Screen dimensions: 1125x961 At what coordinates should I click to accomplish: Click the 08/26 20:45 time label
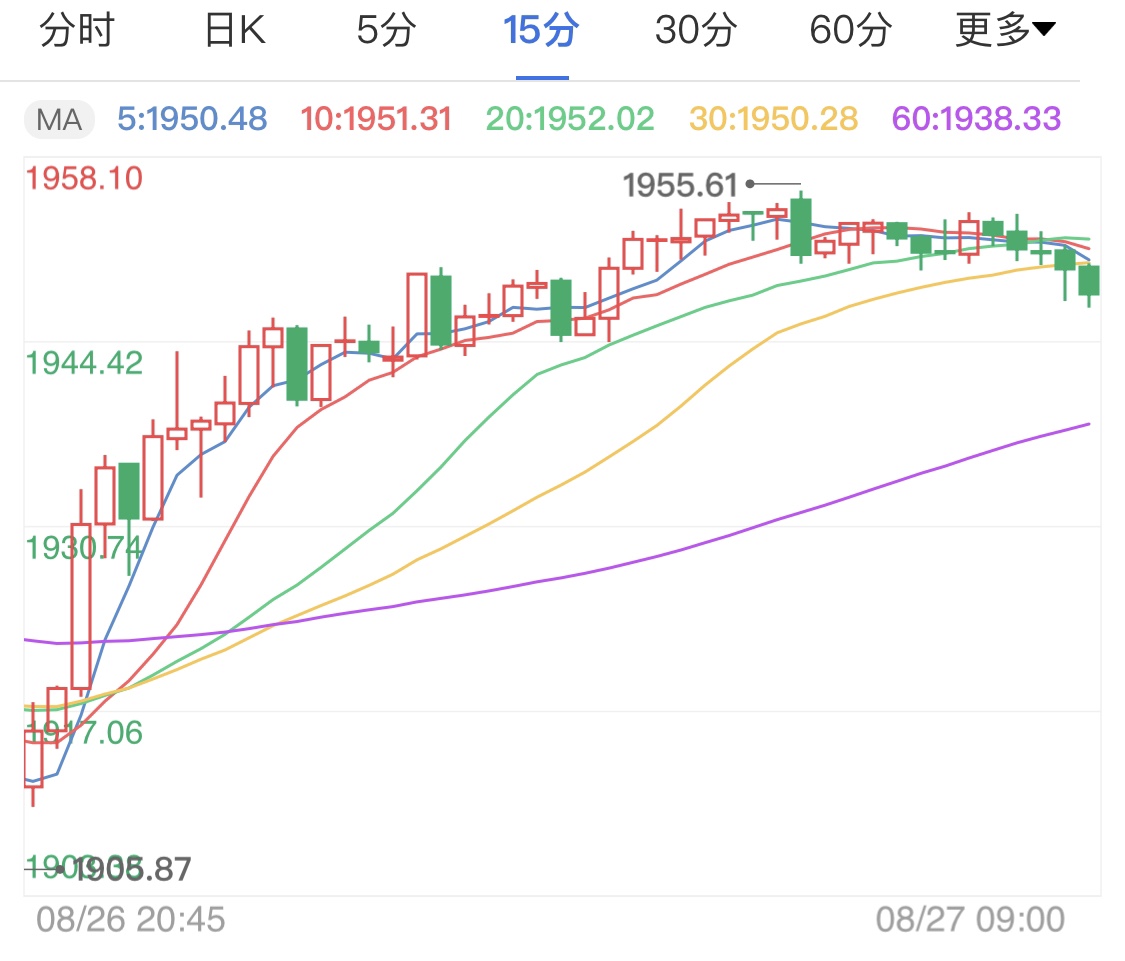pos(131,920)
